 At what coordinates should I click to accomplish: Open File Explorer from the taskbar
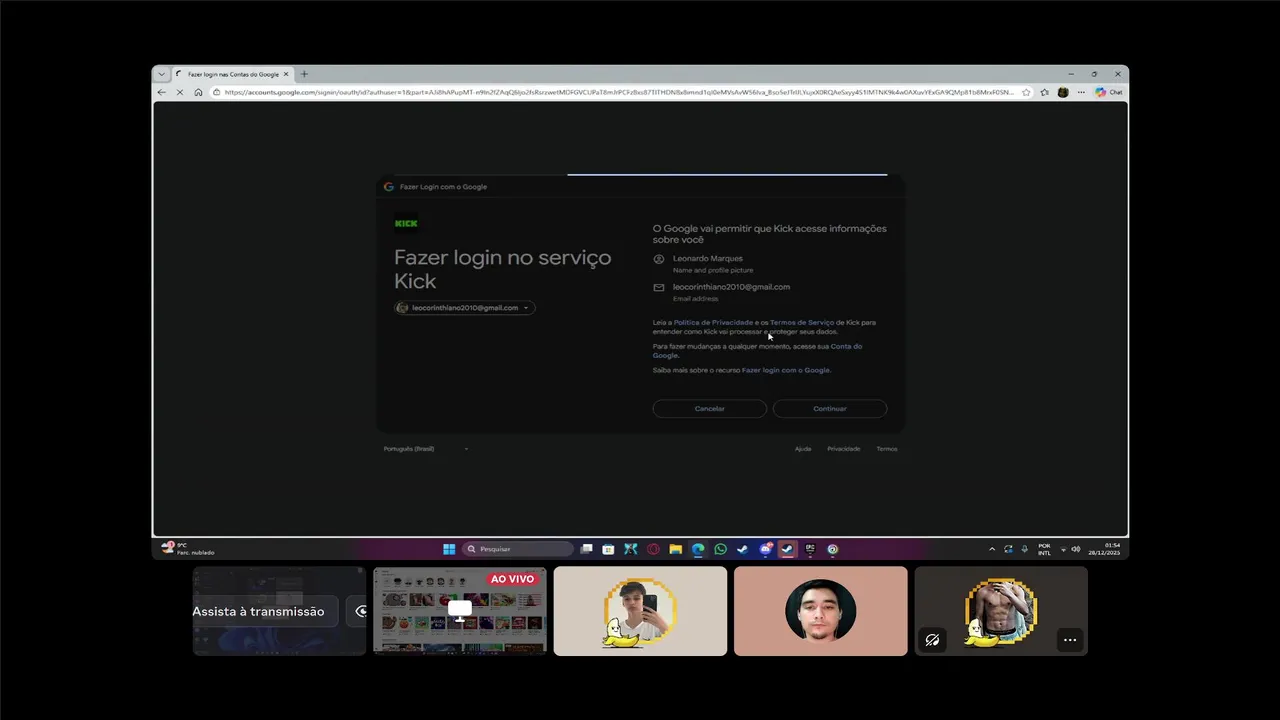pyautogui.click(x=676, y=549)
